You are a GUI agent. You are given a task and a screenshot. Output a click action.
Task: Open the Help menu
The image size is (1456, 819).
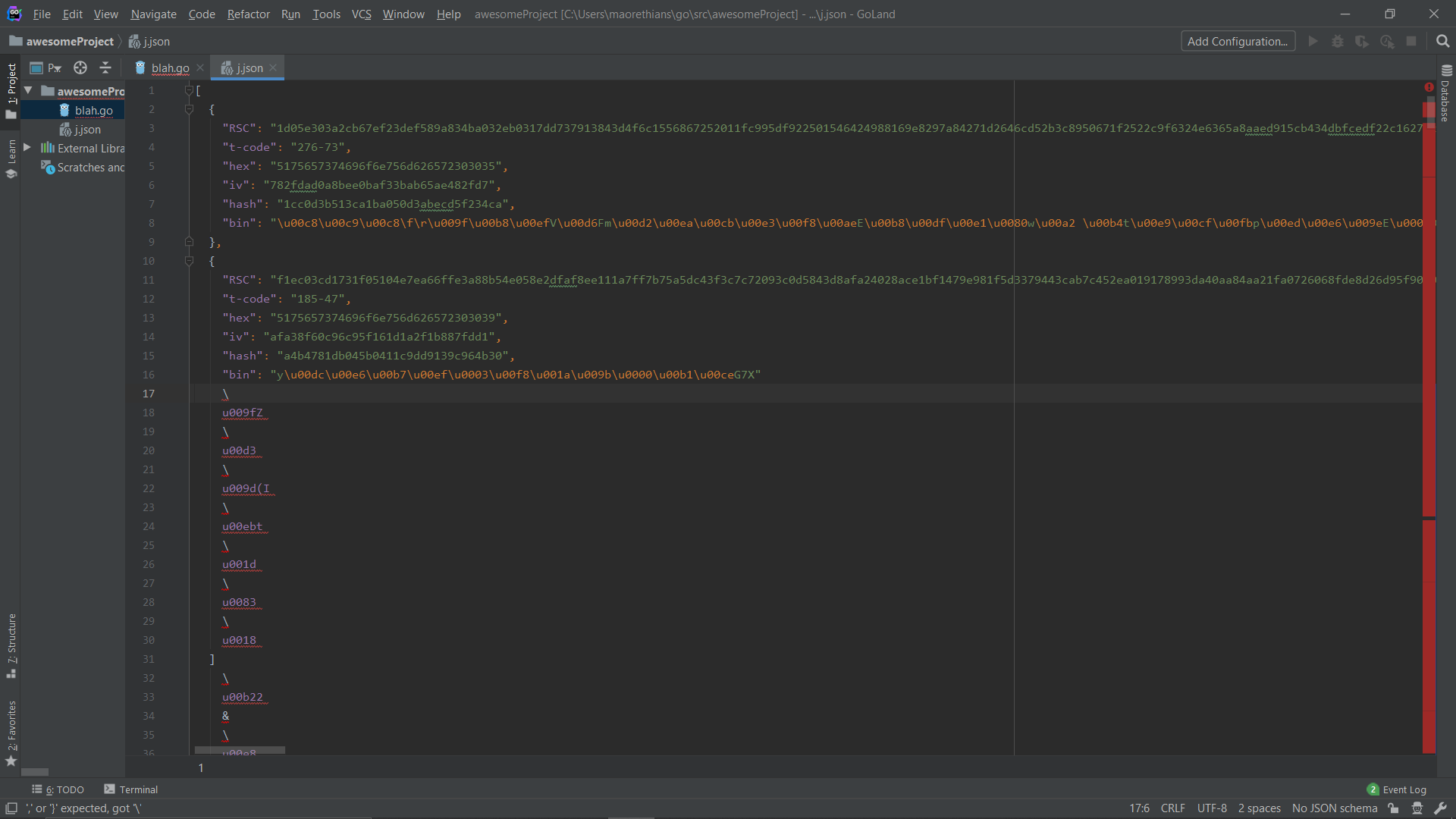point(448,14)
